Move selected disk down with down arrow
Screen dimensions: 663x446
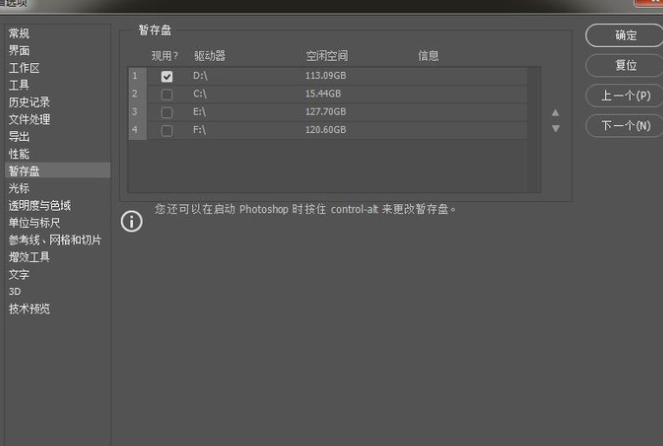(x=556, y=129)
